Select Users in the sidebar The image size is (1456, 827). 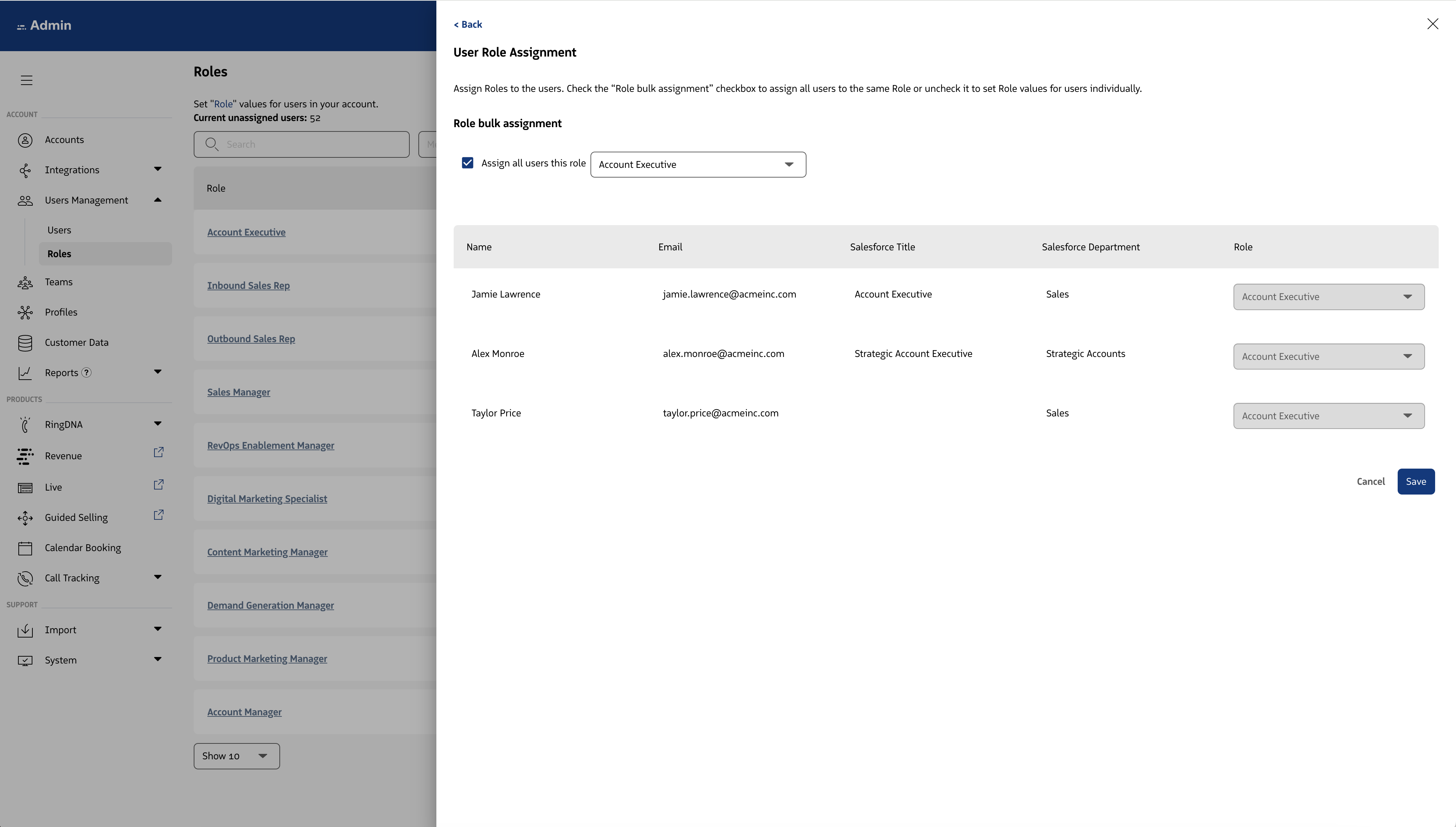tap(59, 230)
